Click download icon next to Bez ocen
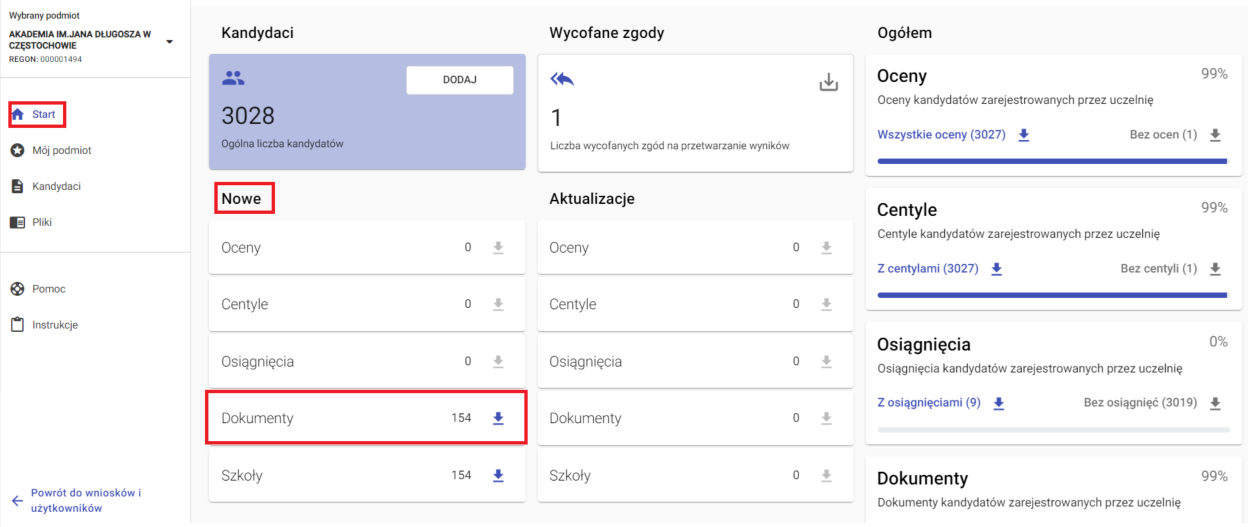This screenshot has height=527, width=1248. pyautogui.click(x=1215, y=135)
